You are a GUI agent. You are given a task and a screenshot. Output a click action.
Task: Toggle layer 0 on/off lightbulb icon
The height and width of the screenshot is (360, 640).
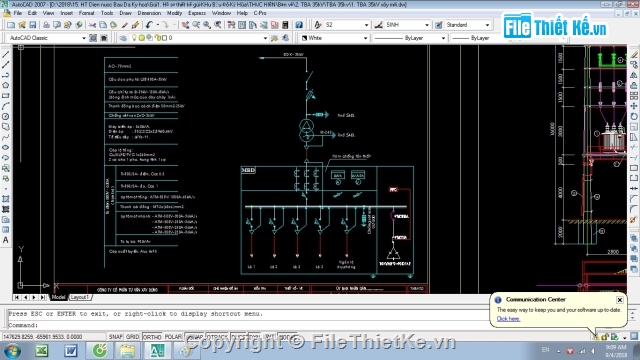(x=133, y=38)
